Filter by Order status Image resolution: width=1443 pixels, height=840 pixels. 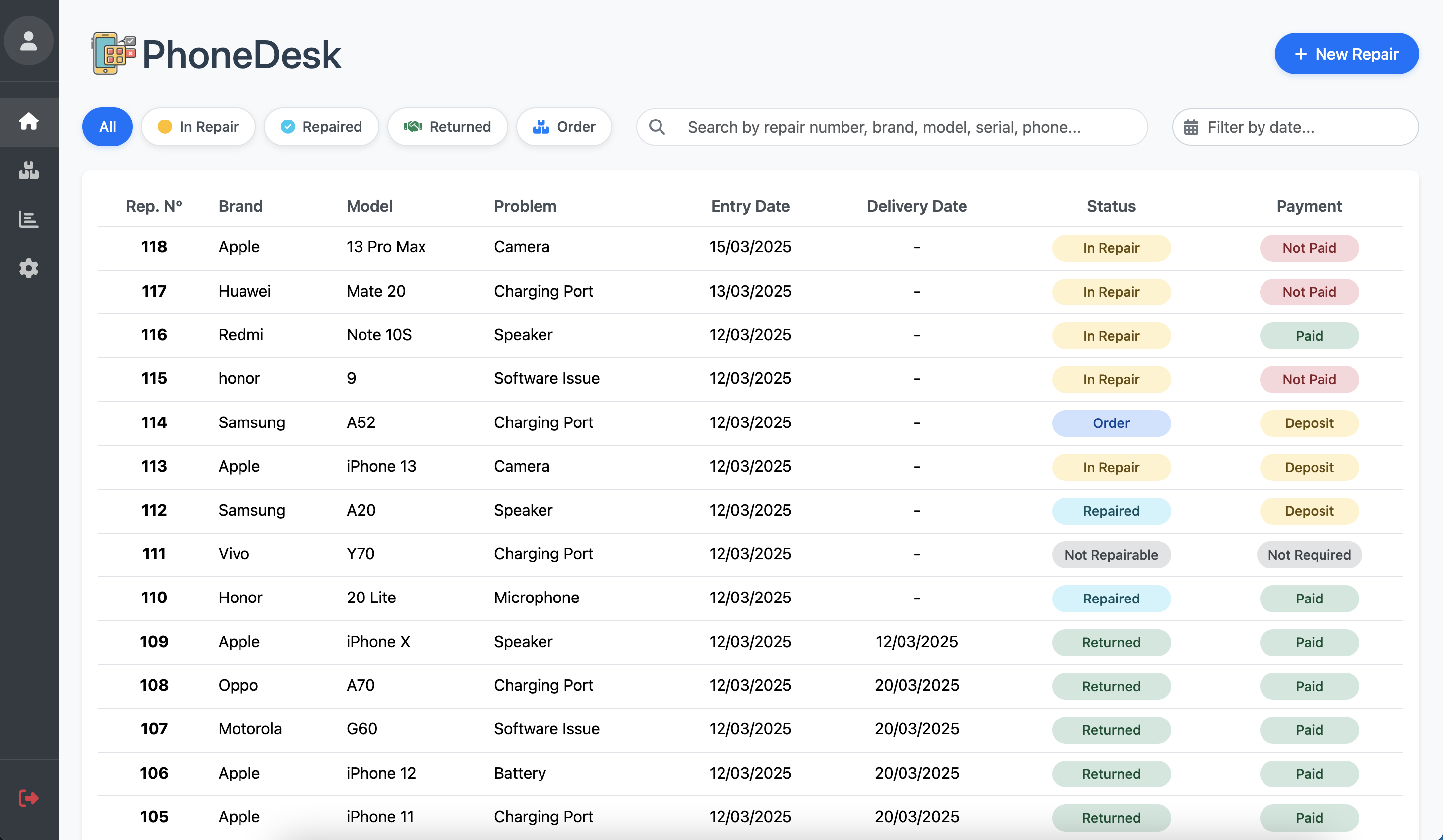[564, 126]
